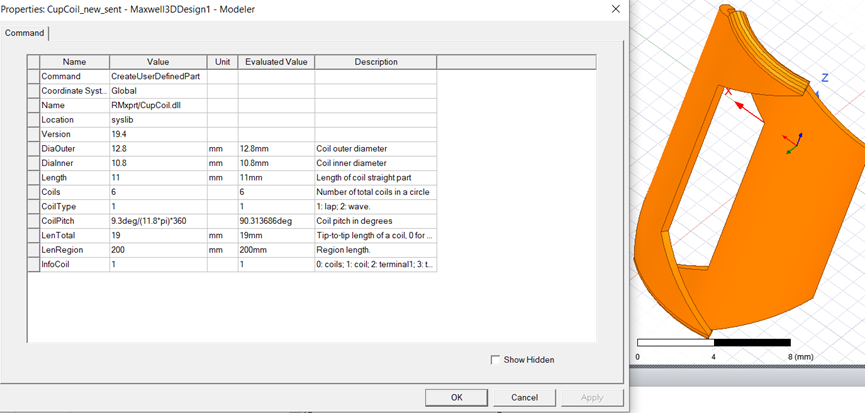Image resolution: width=865 pixels, height=413 pixels.
Task: Click the Length unit mm cell
Action: click(222, 178)
